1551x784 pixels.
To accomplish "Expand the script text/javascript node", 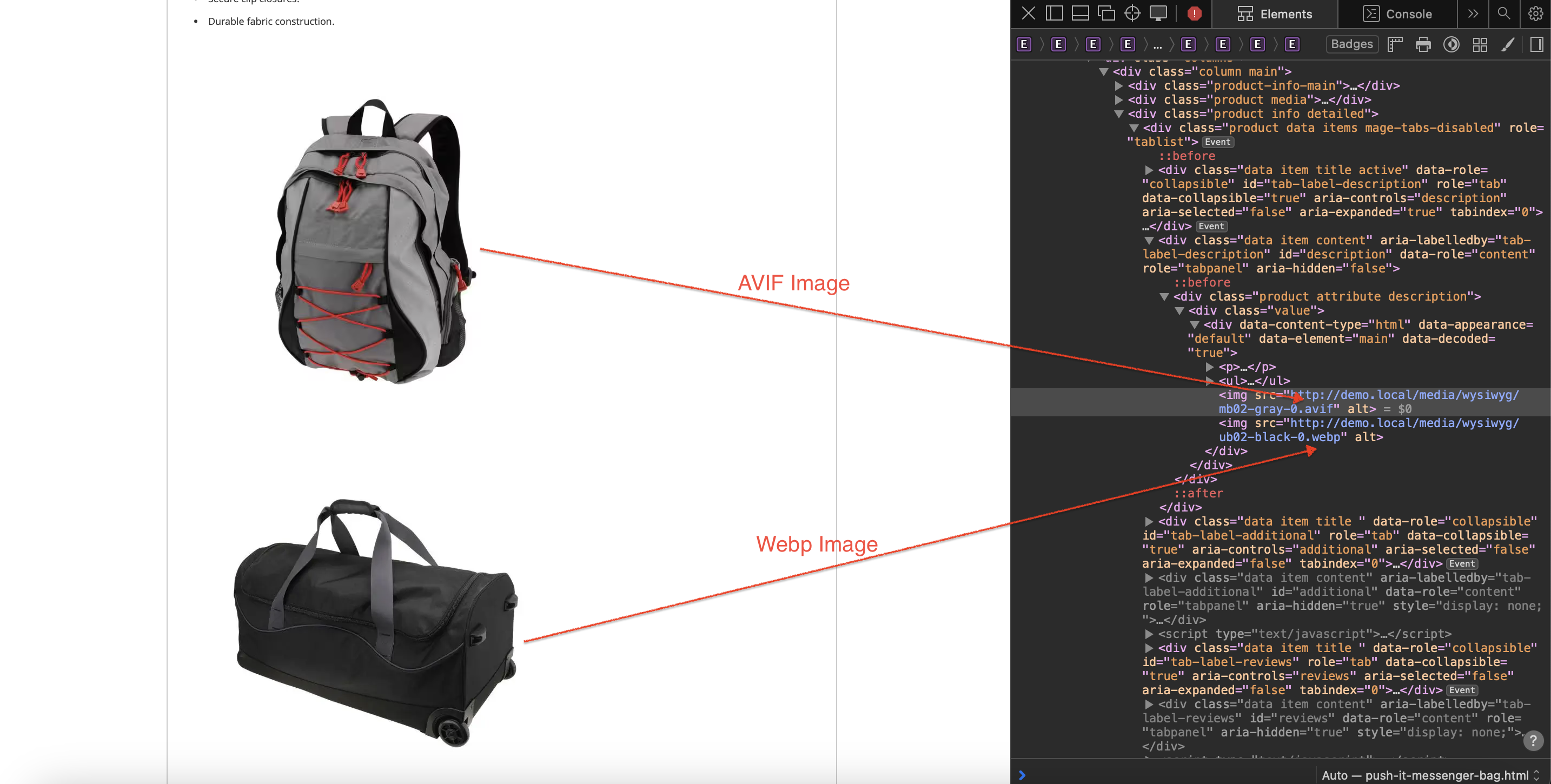I will 1149,634.
